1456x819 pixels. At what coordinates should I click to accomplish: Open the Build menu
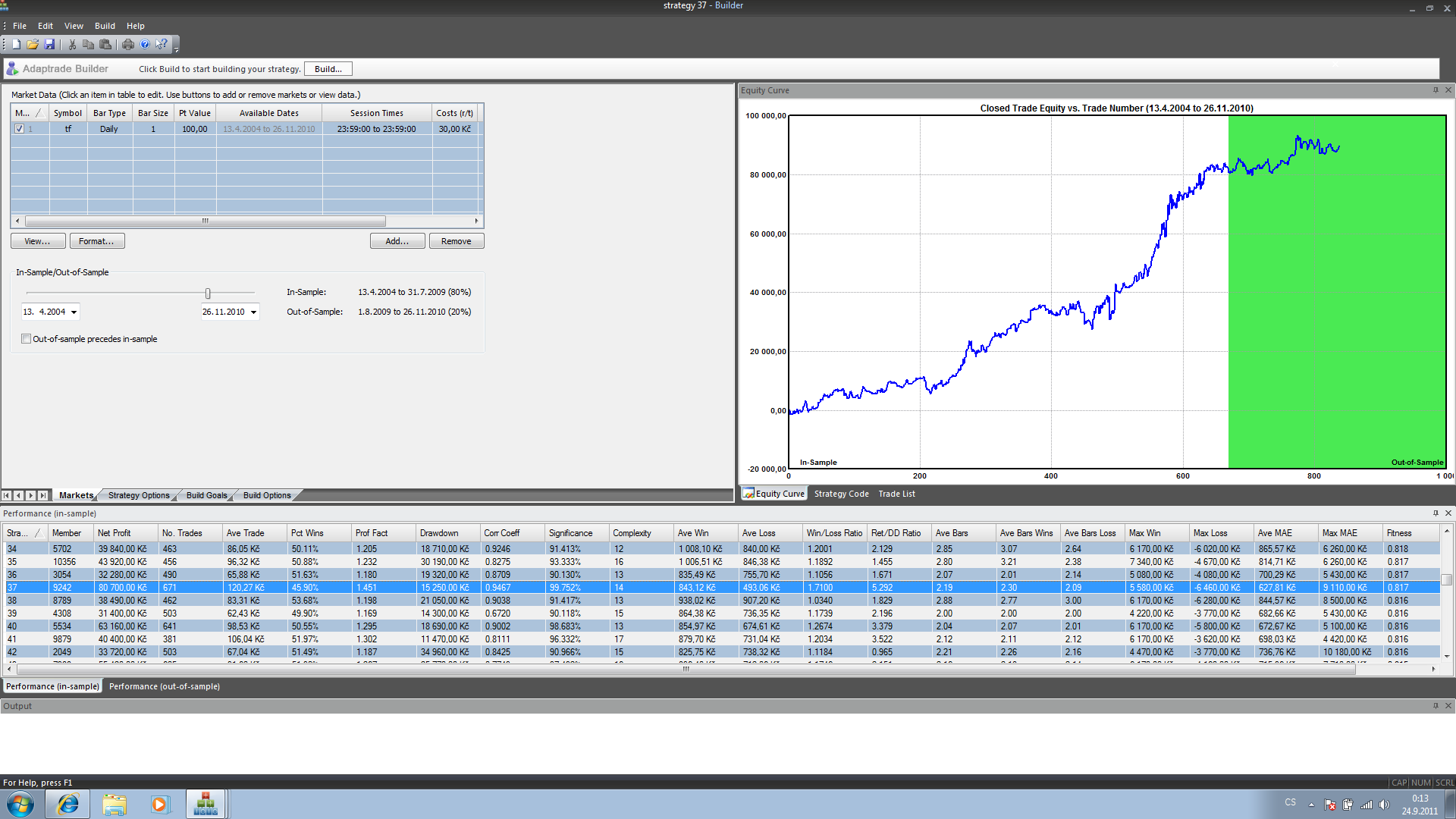pos(105,26)
